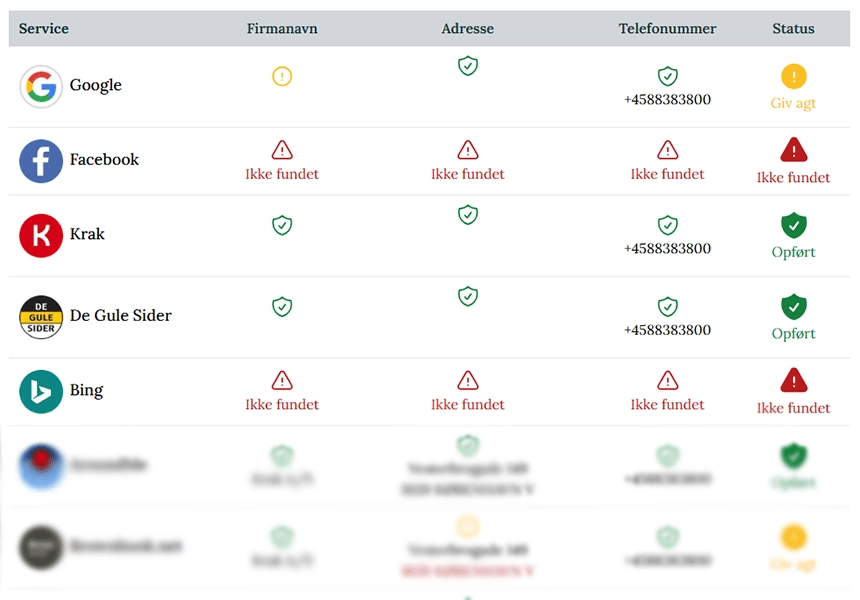This screenshot has width=860, height=600.
Task: Click Google's green Adresse shield icon
Action: pyautogui.click(x=468, y=65)
